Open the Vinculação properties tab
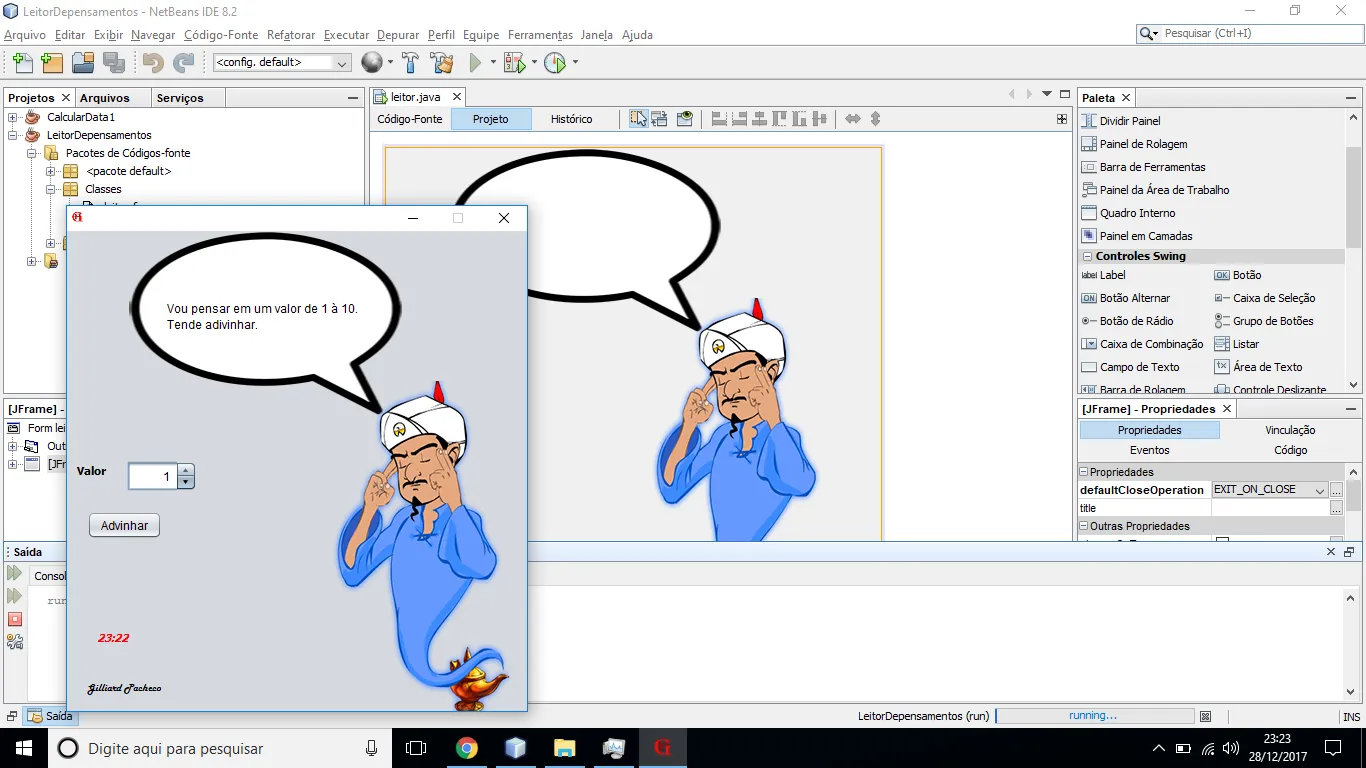1366x768 pixels. click(1290, 430)
